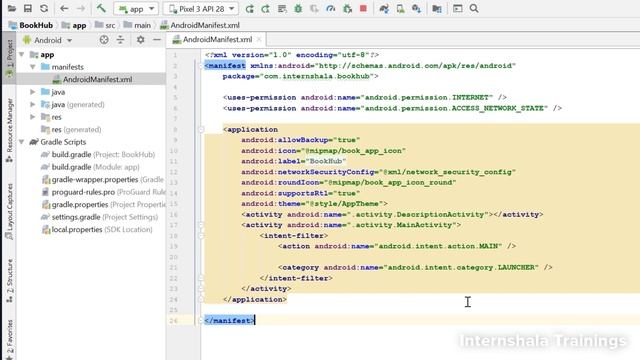Select proguard-rules.pro file
The width and height of the screenshot is (640, 360).
coord(103,192)
